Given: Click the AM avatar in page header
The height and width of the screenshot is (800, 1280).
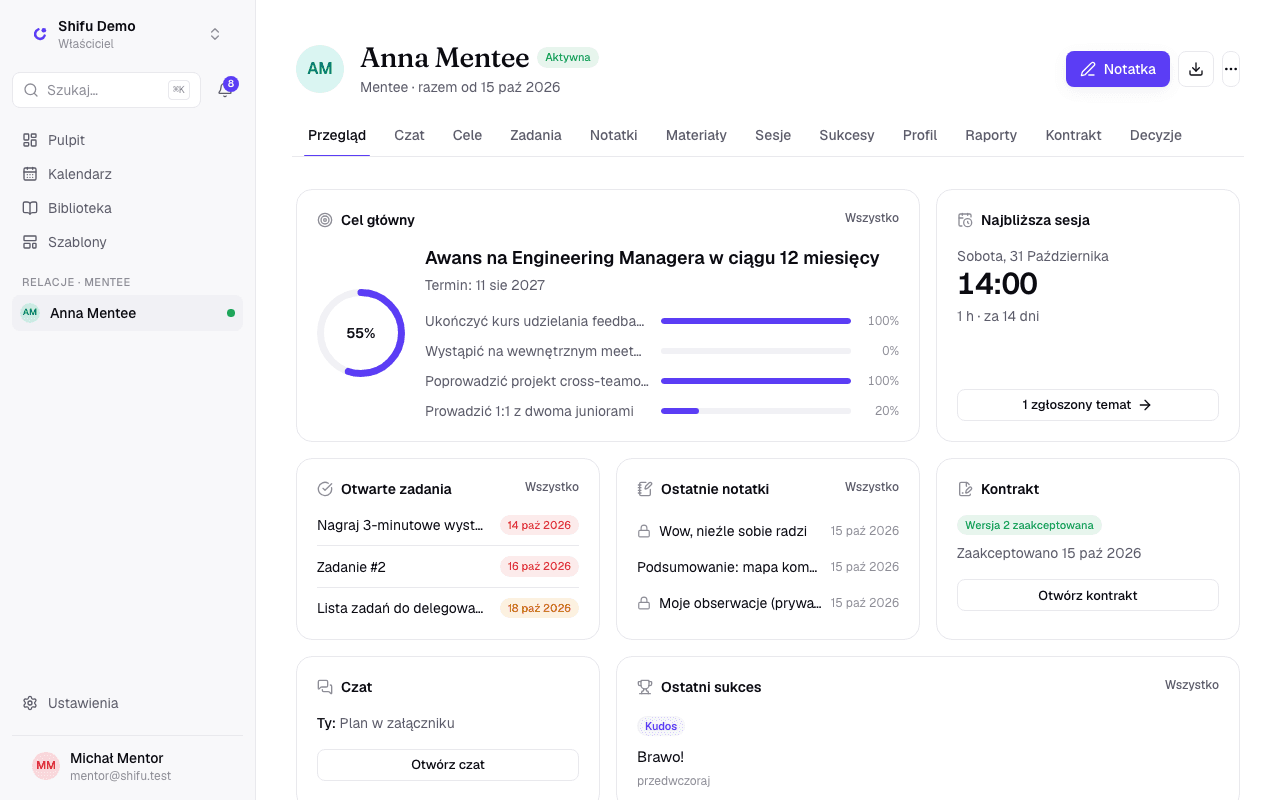Looking at the screenshot, I should (x=320, y=69).
